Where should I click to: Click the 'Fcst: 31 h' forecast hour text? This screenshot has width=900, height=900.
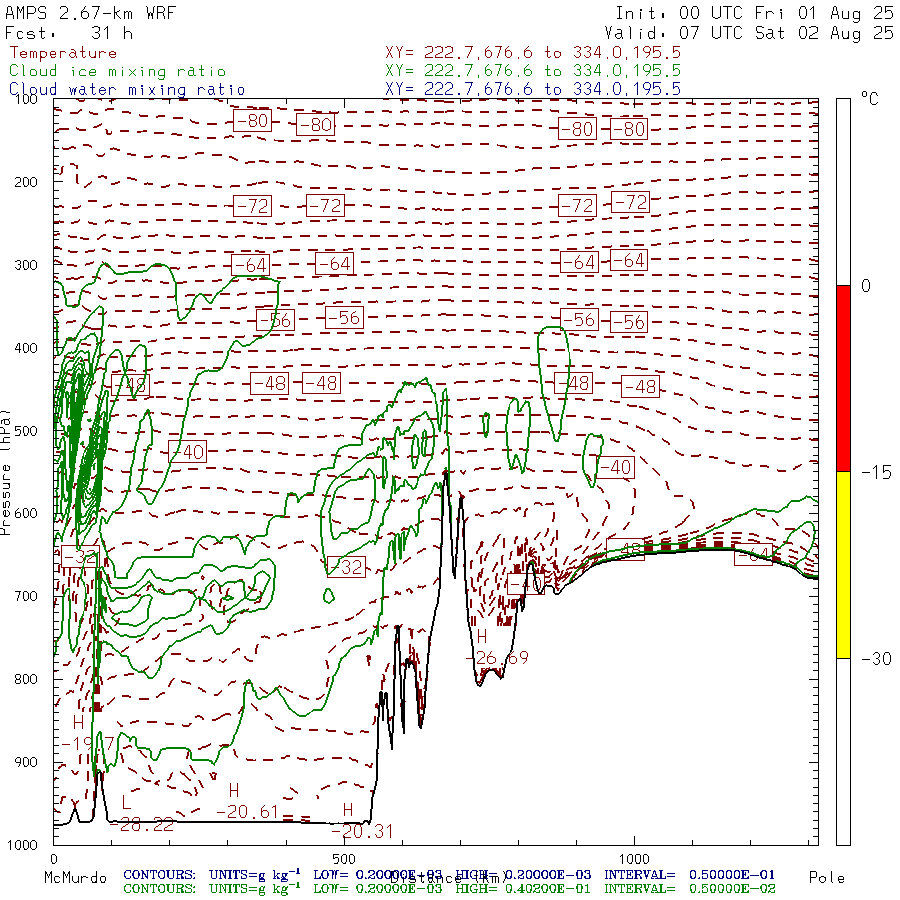69,33
